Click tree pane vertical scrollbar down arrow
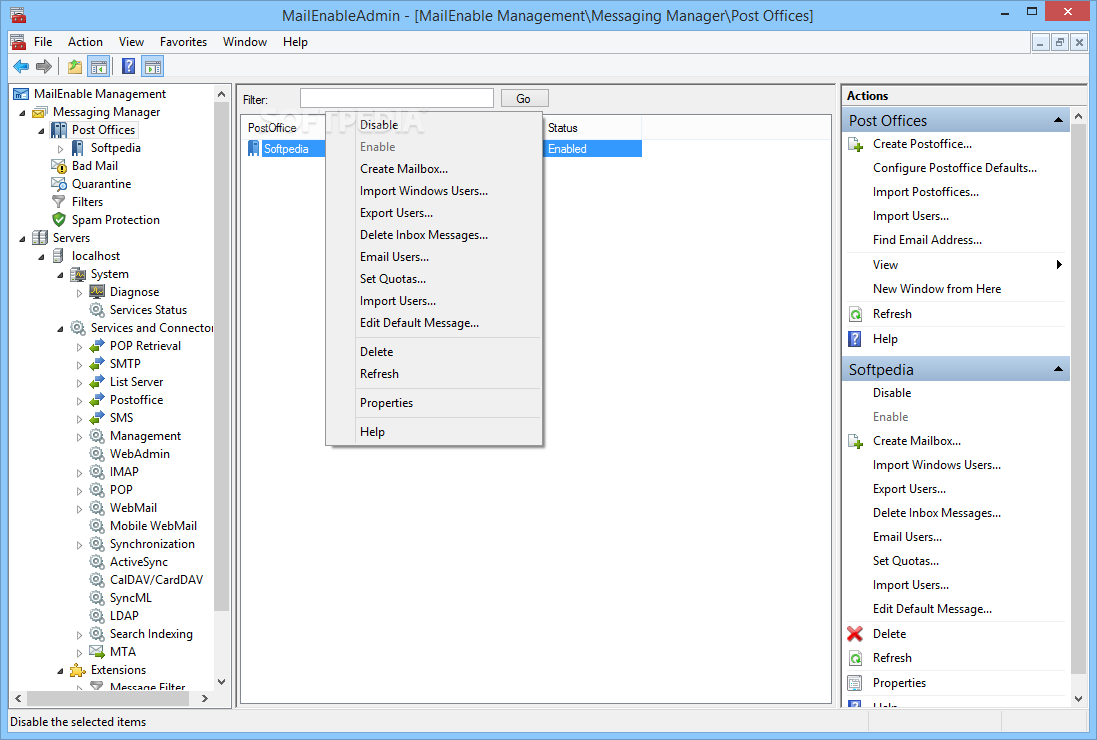The width and height of the screenshot is (1097, 740). tap(222, 682)
